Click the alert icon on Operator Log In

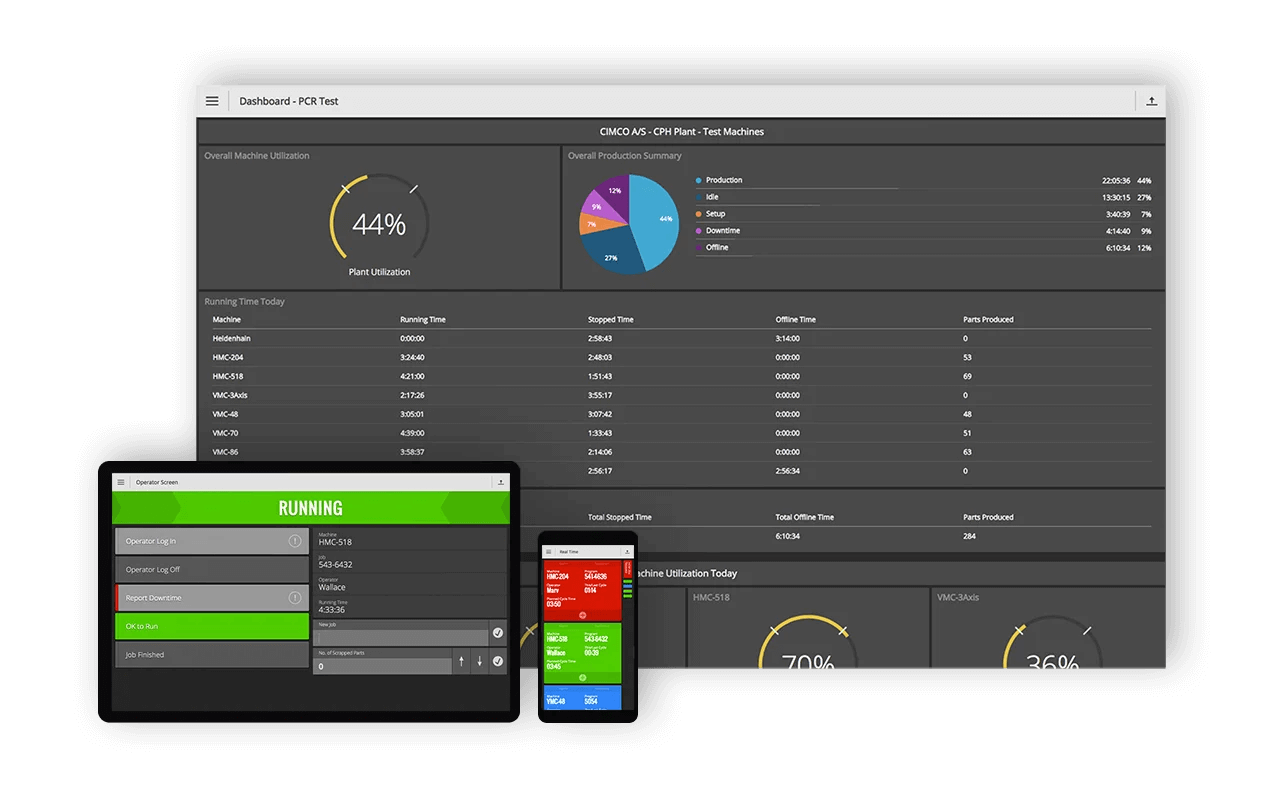(x=295, y=541)
